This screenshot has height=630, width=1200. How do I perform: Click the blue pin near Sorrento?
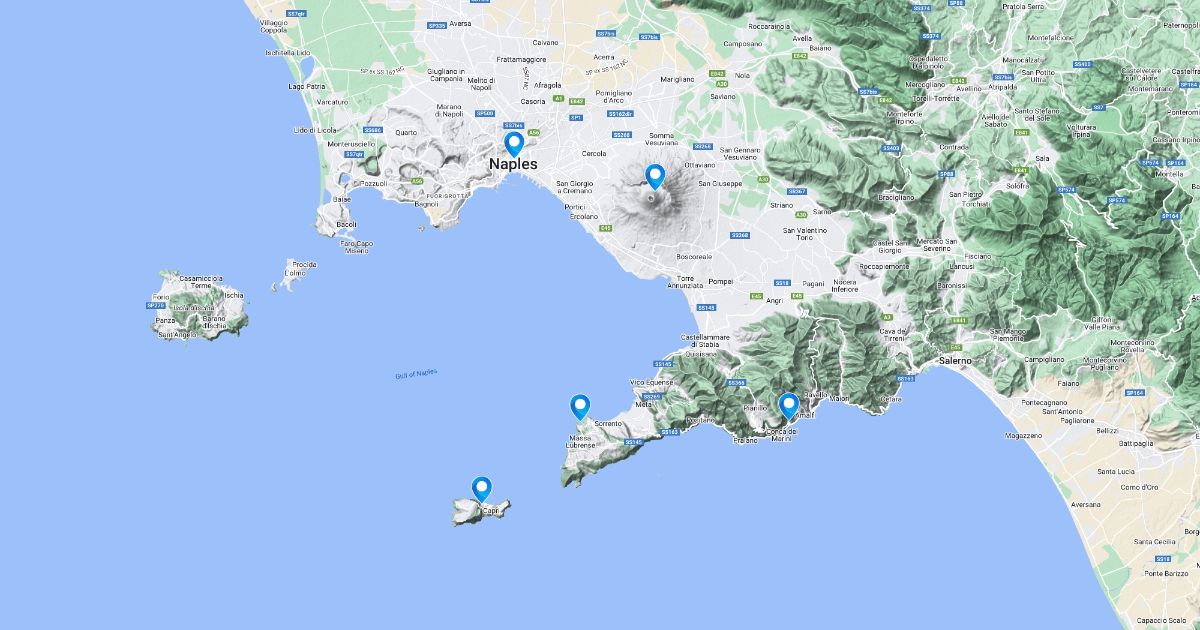[x=579, y=407]
